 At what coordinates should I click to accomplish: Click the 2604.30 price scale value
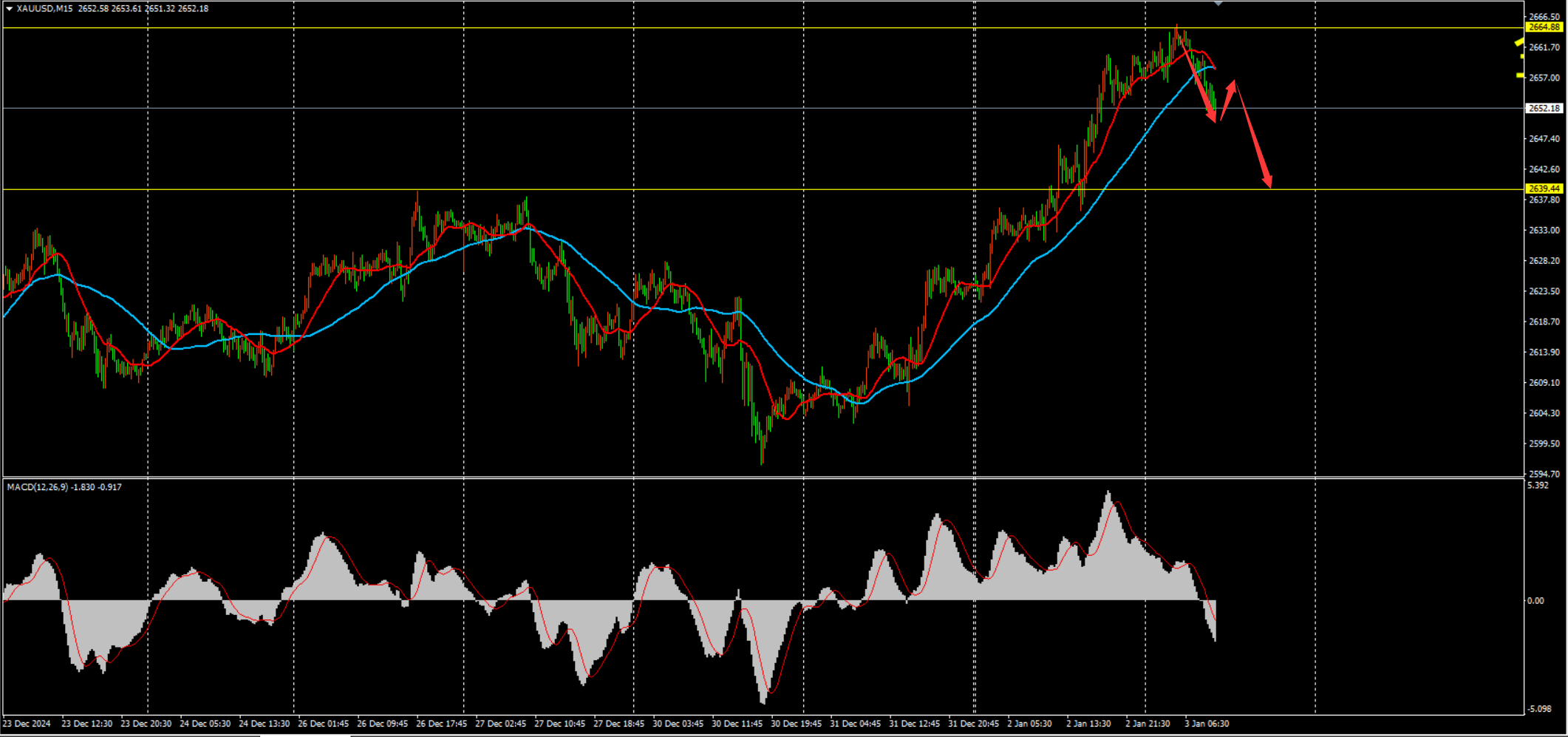1544,413
